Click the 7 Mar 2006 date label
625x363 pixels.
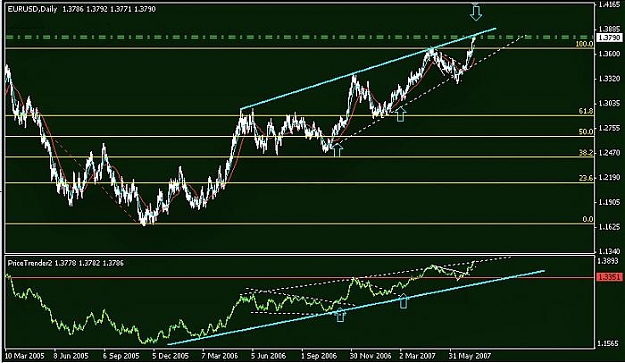tap(220, 355)
